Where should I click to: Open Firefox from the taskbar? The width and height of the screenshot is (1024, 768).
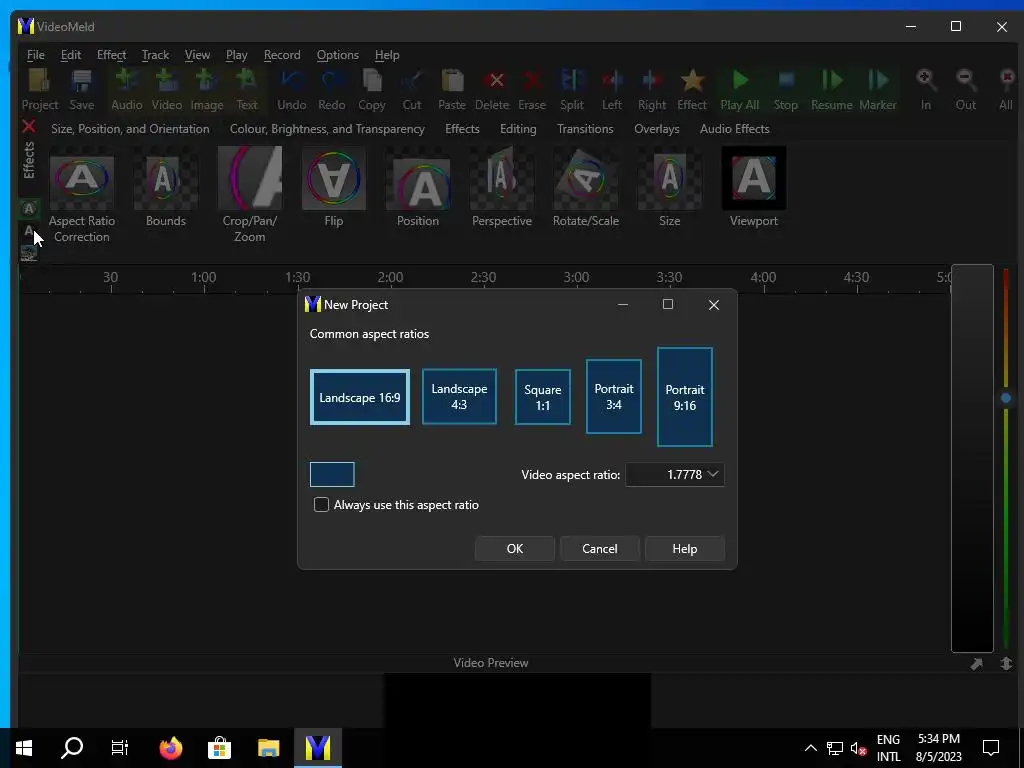pyautogui.click(x=171, y=748)
